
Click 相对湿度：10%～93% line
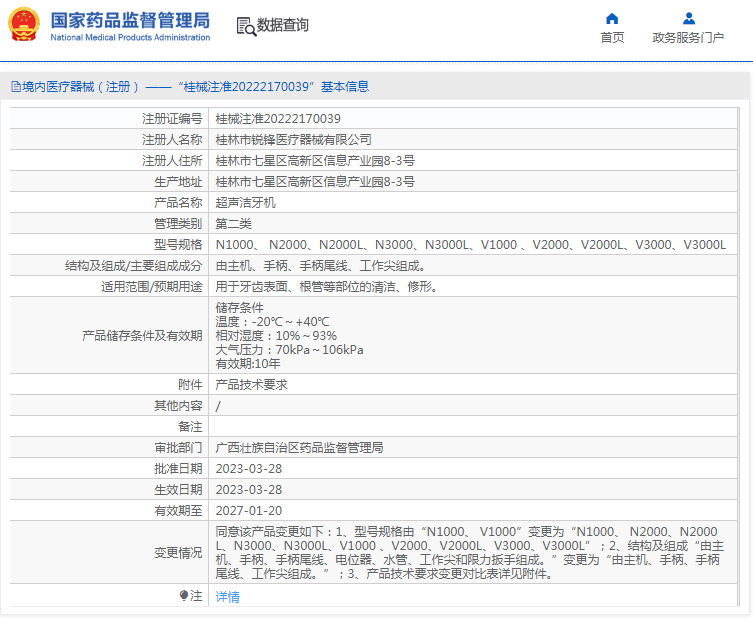pos(276,336)
